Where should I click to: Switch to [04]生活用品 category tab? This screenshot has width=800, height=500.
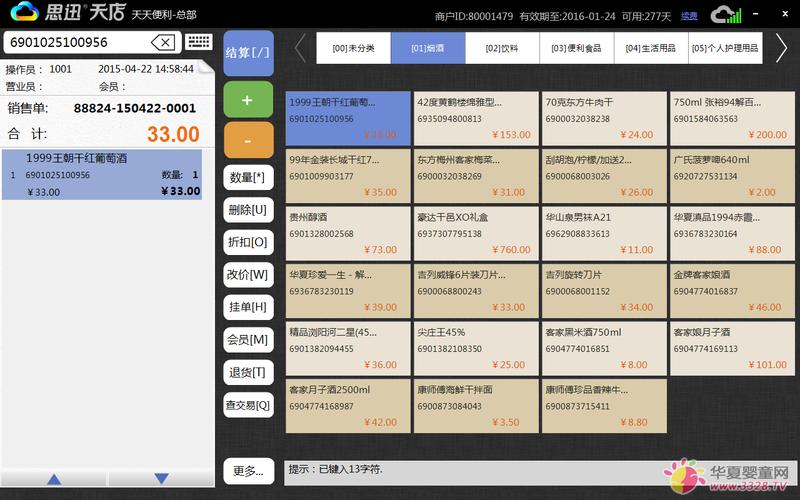click(651, 48)
